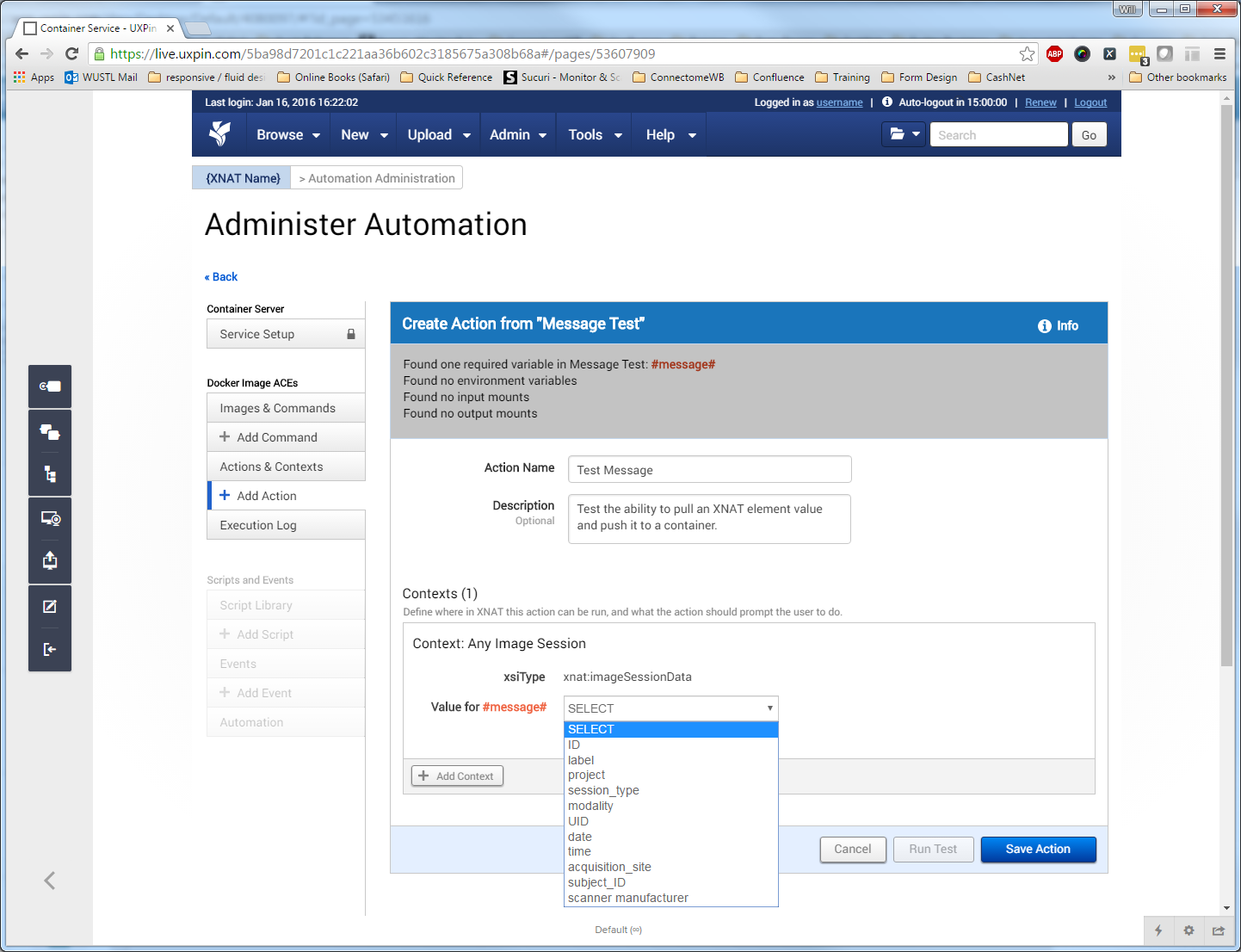Viewport: 1241px width, 952px height.
Task: Click the exit arrow icon in the UXPin sidebar
Action: (x=50, y=650)
